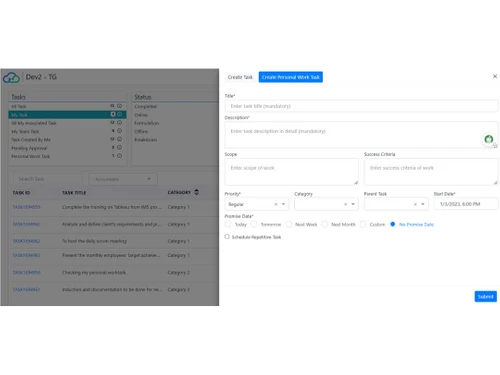Open the Parent Task dropdown

(x=423, y=204)
